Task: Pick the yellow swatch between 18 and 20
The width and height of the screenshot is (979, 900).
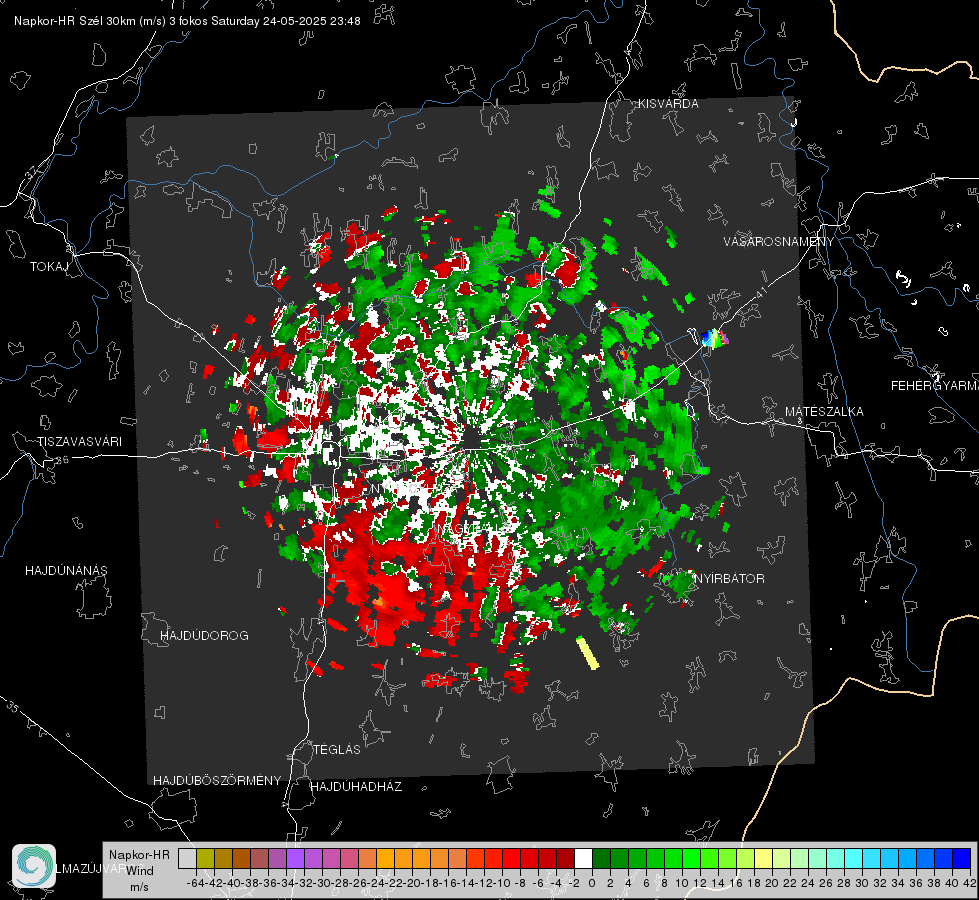Action: point(764,859)
